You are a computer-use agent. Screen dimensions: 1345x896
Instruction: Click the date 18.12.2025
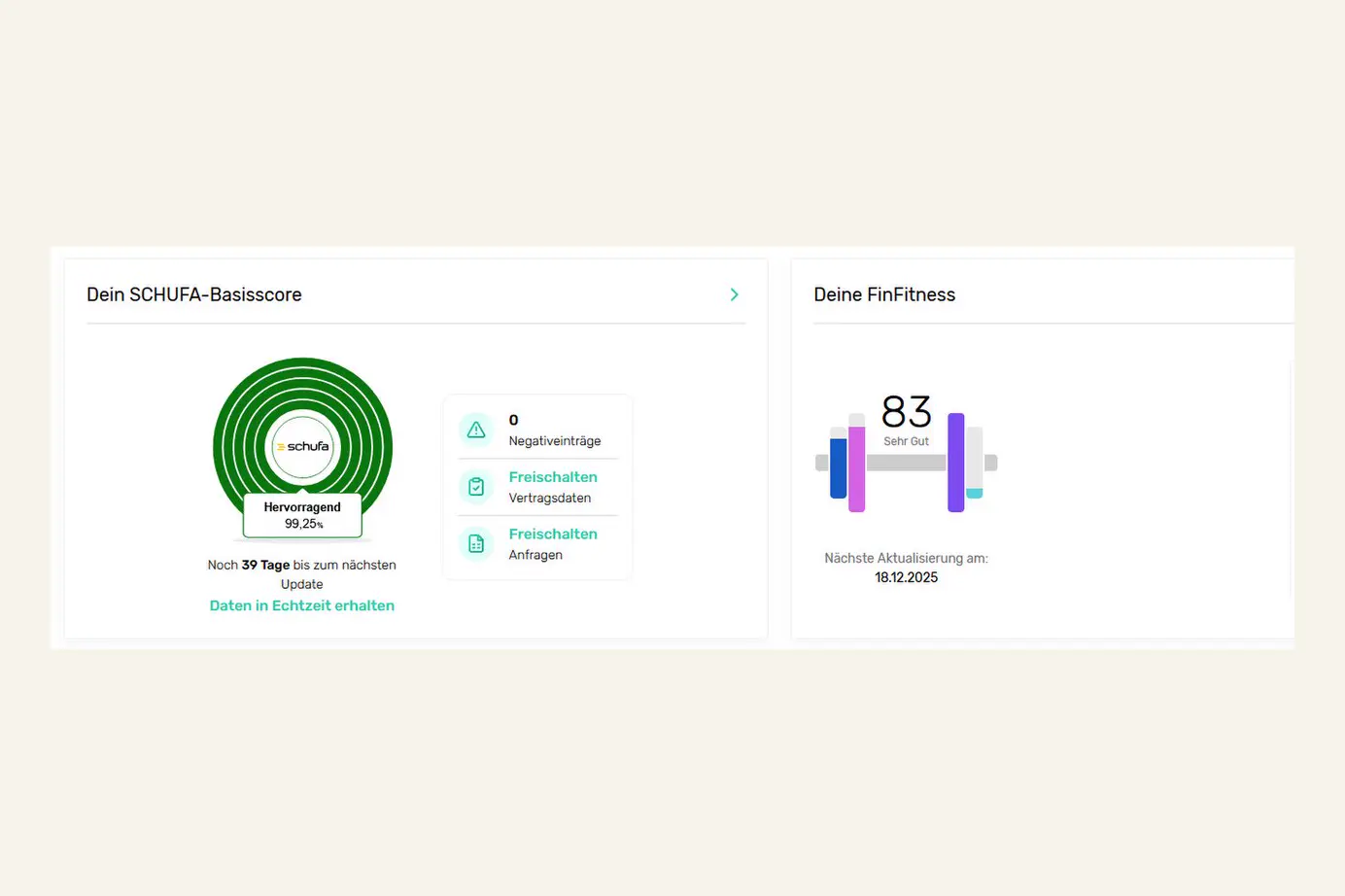(907, 577)
